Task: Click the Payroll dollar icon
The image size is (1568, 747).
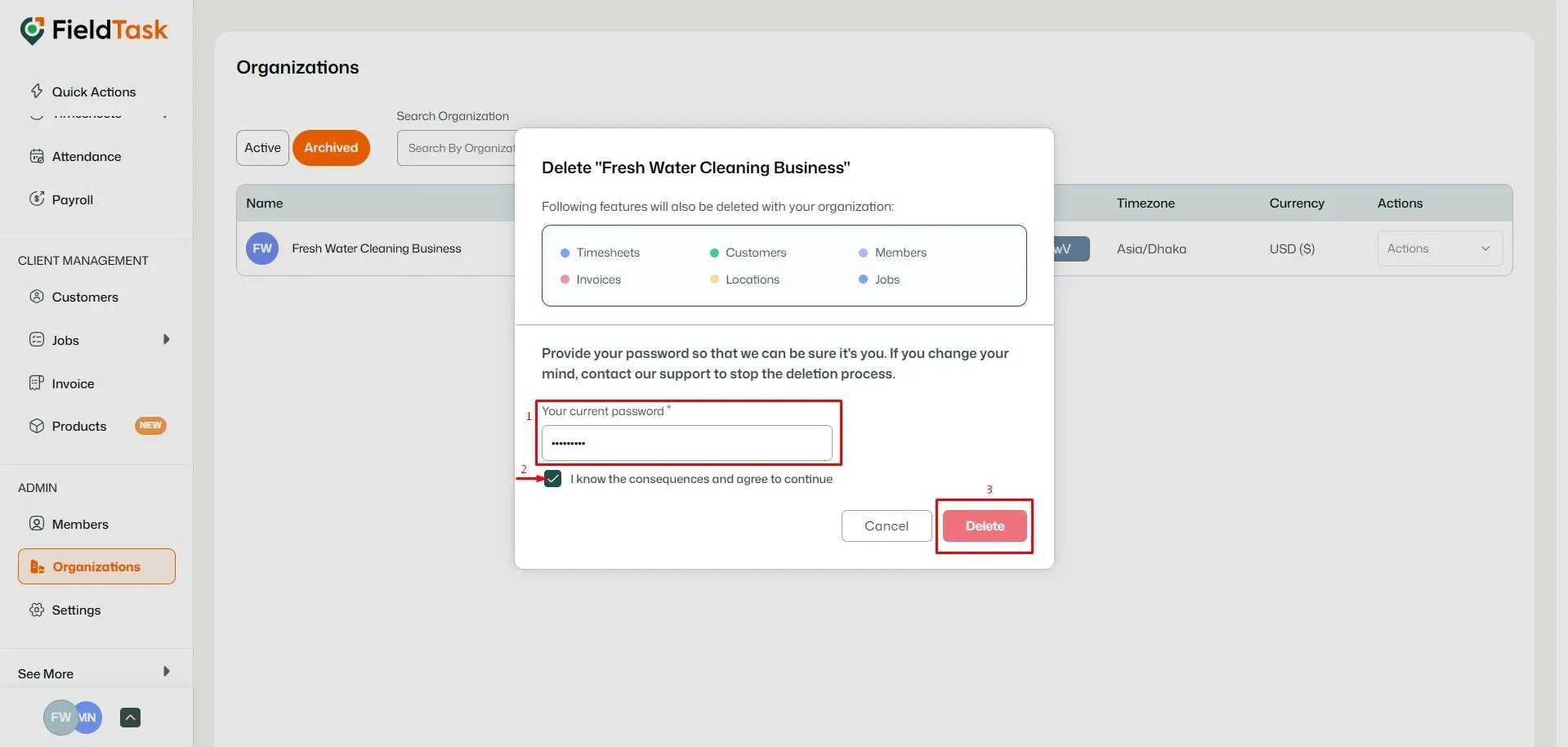Action: (37, 199)
